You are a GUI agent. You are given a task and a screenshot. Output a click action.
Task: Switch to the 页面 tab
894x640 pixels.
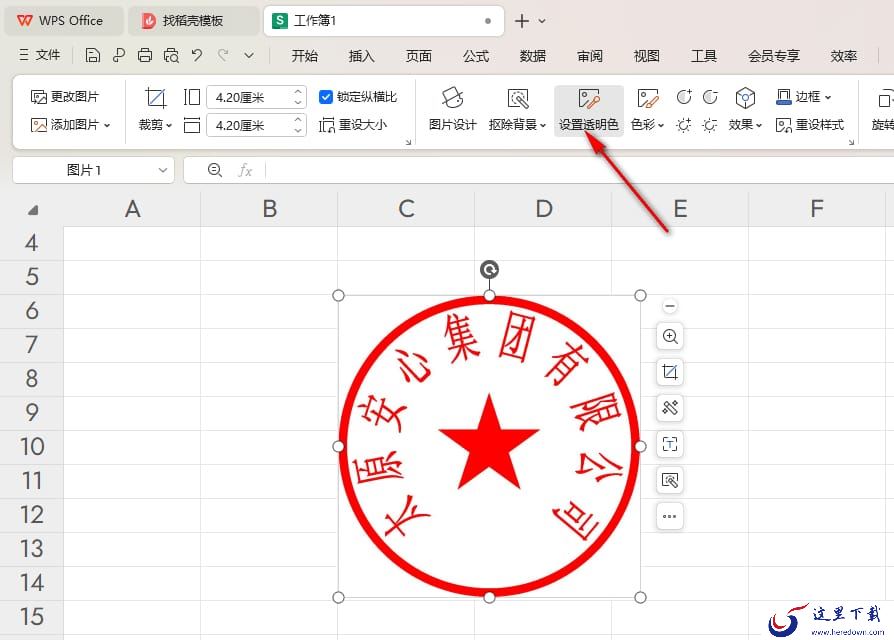418,56
